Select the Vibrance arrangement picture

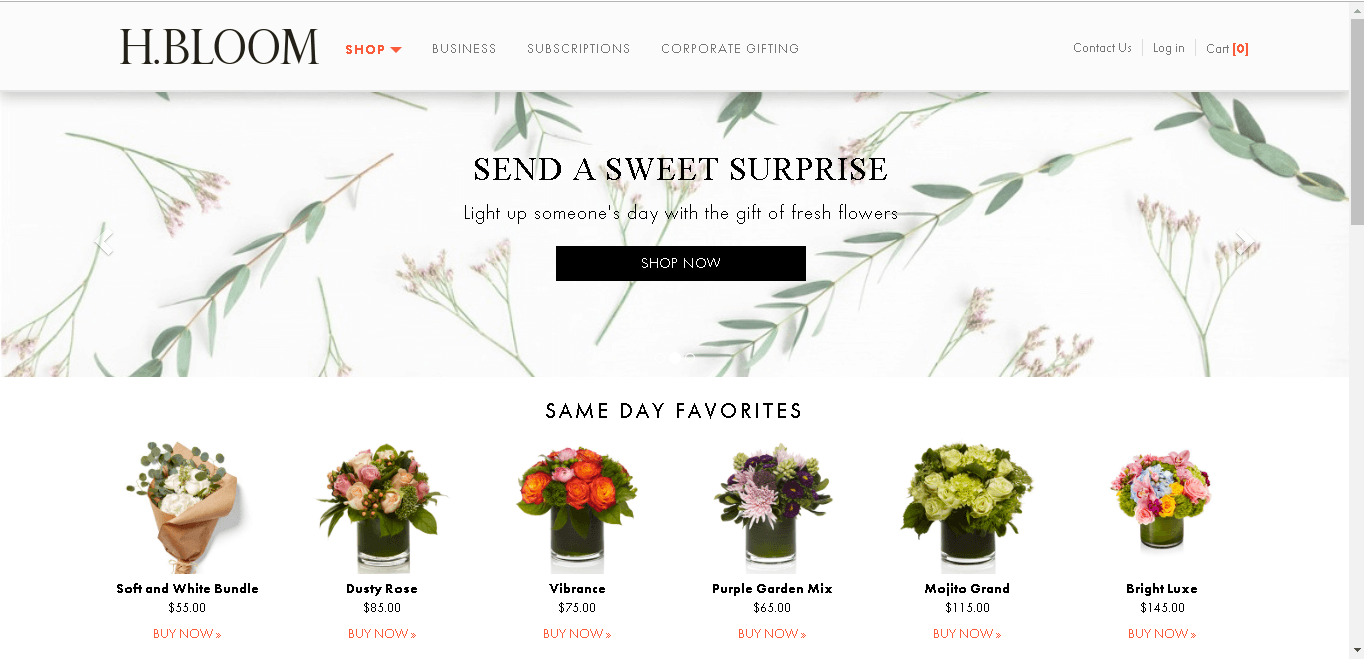577,507
